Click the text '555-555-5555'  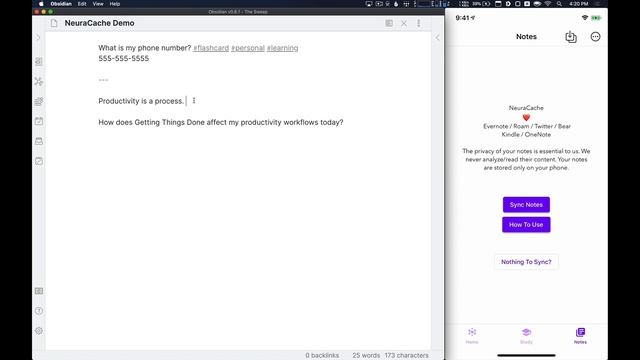tap(124, 59)
